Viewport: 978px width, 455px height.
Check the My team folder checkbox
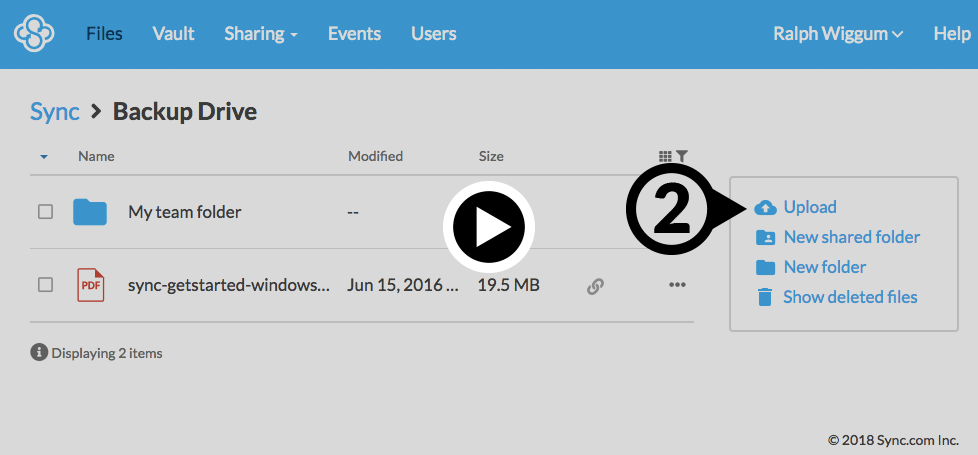click(45, 212)
